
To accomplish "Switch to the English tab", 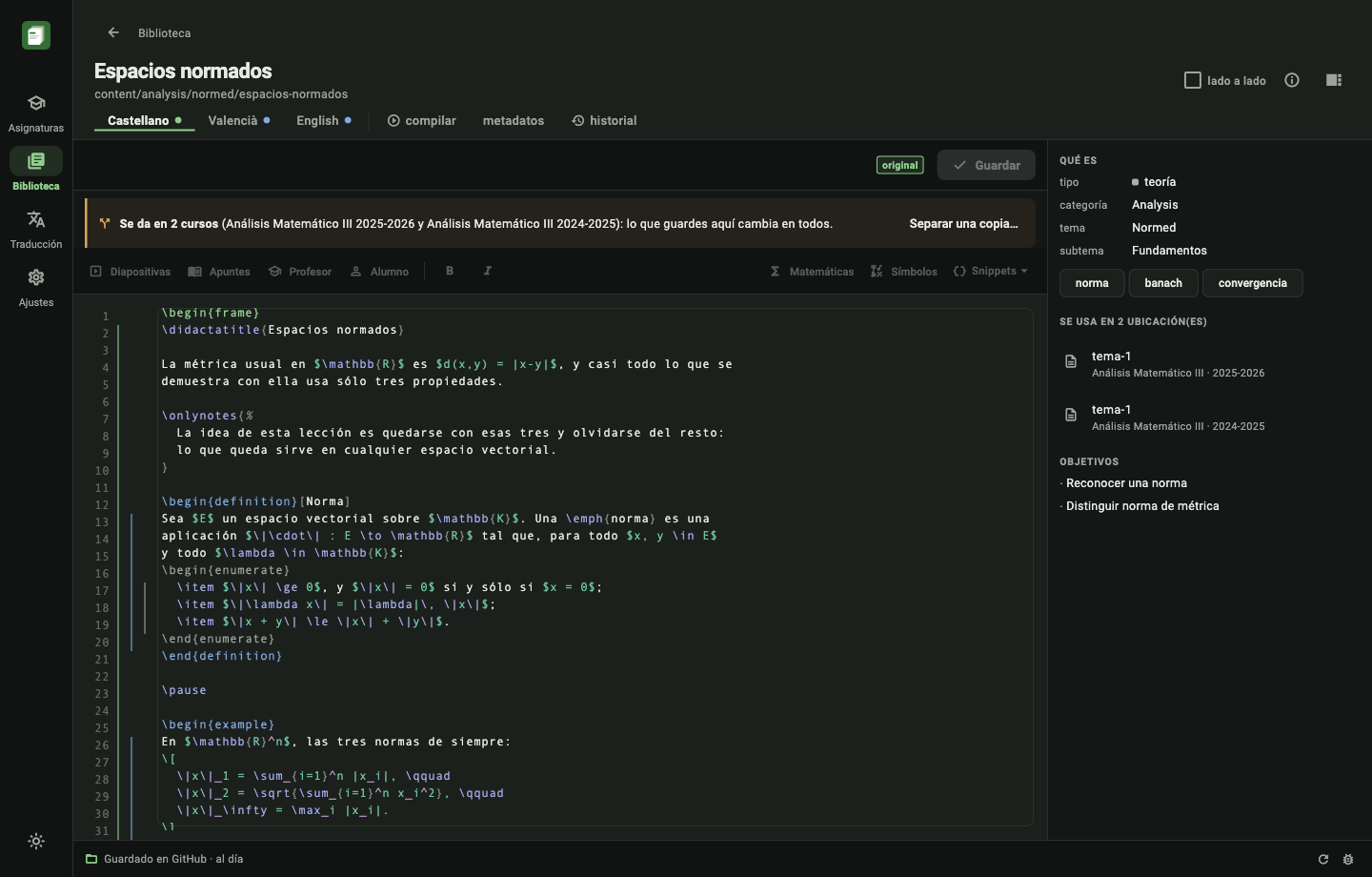I will click(x=324, y=120).
